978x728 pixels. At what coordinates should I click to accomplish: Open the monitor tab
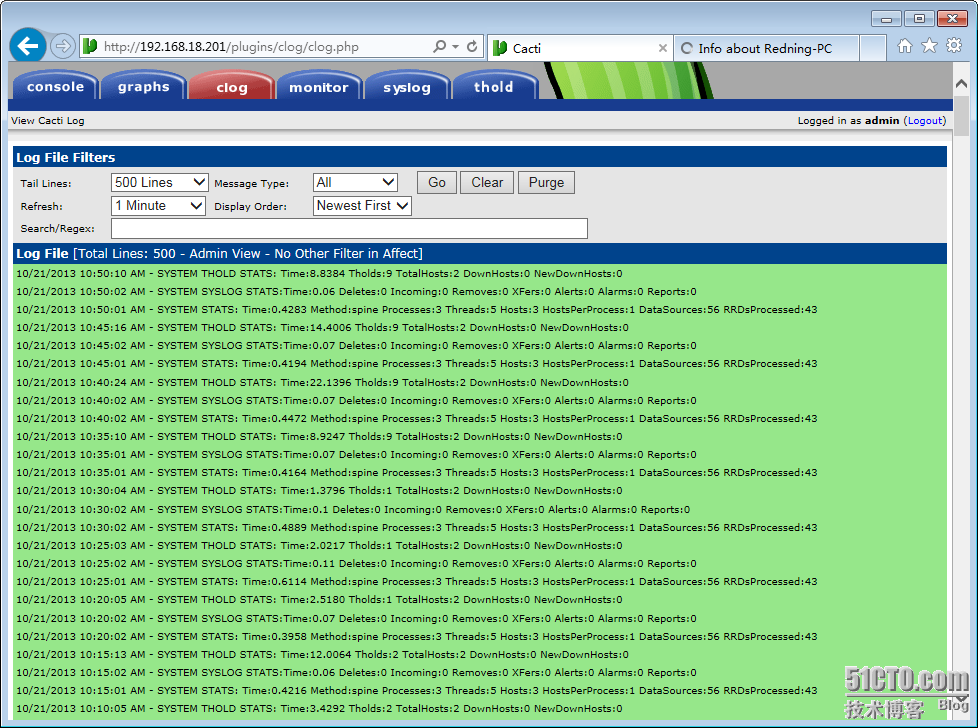[319, 86]
